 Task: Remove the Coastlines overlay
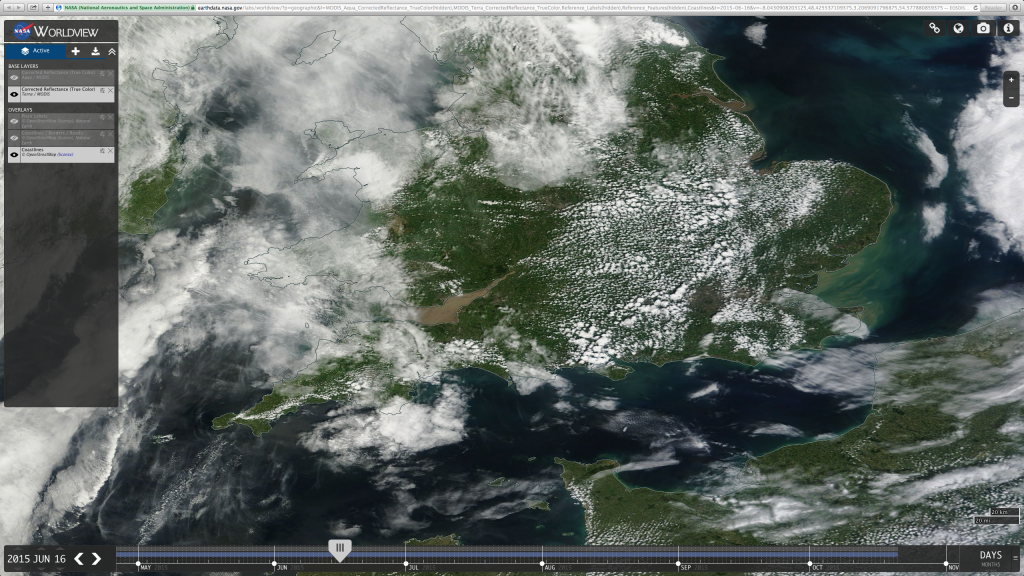pos(110,151)
